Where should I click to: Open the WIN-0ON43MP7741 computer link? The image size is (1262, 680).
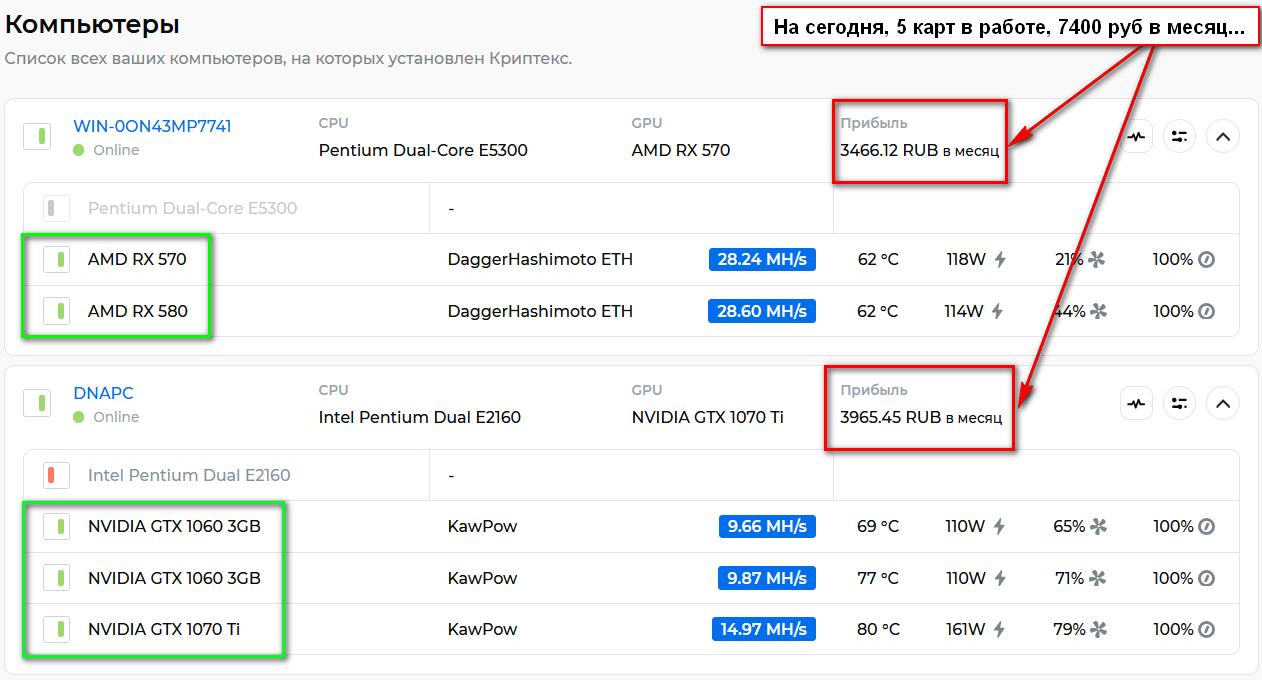[x=152, y=126]
